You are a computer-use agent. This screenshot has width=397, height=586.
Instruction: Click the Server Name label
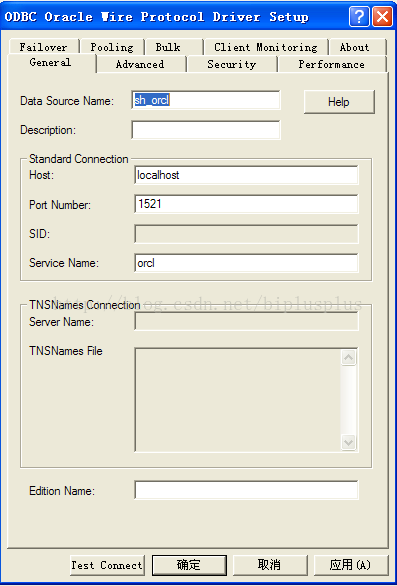click(61, 322)
